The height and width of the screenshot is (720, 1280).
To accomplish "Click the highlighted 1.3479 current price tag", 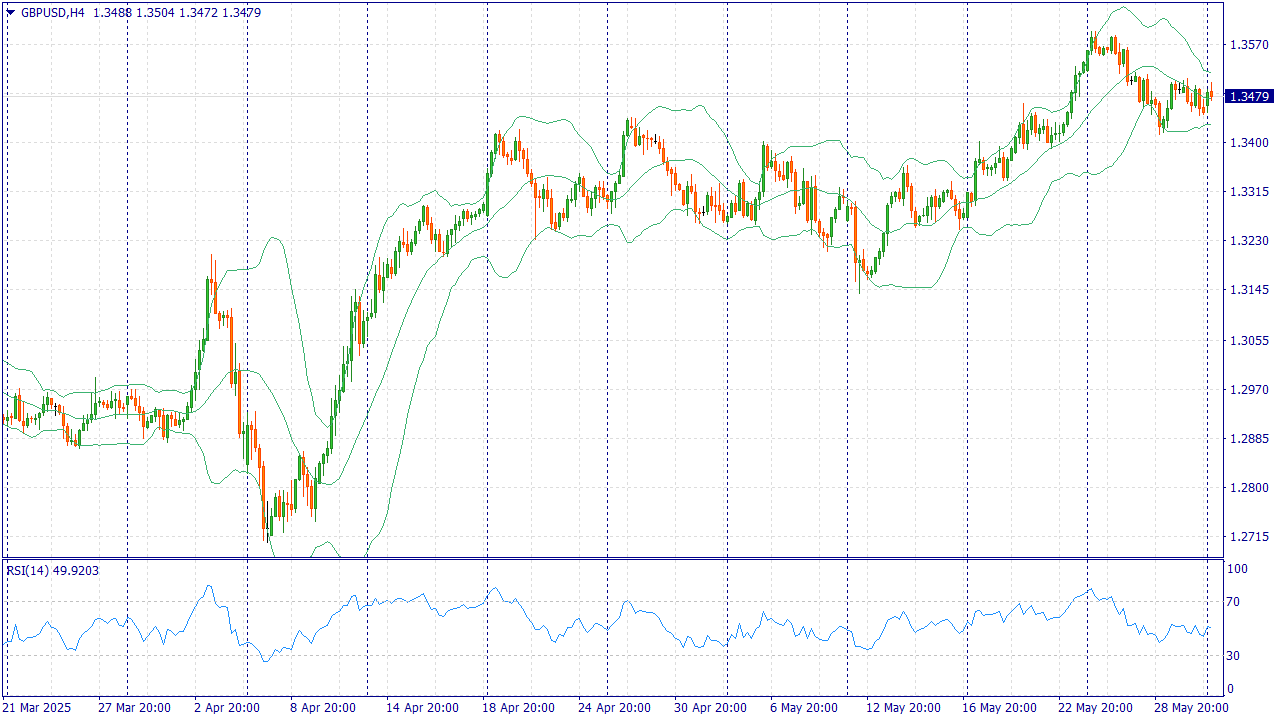I will pyautogui.click(x=1250, y=96).
